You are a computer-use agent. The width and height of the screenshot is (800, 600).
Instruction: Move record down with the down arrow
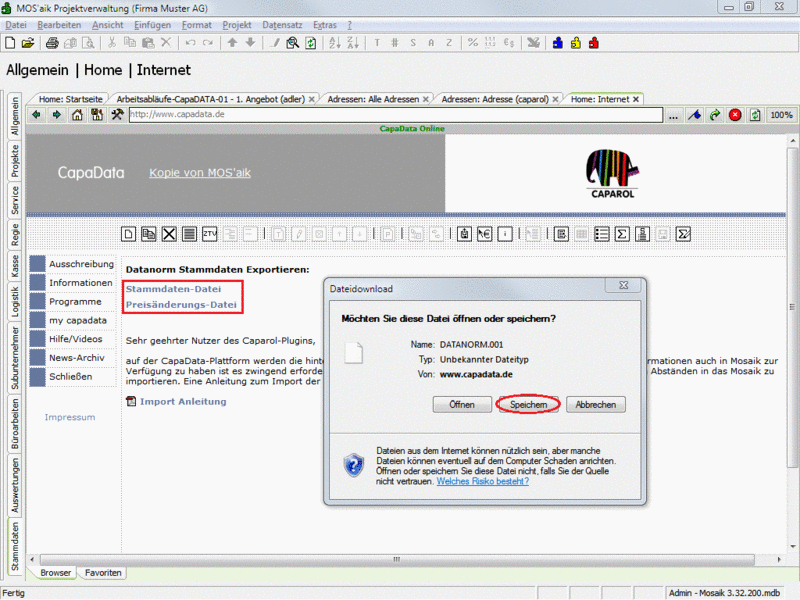(x=250, y=43)
